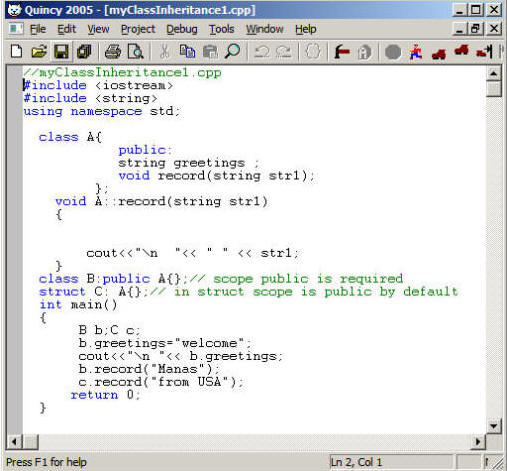The width and height of the screenshot is (507, 471).
Task: Click the Save All toolbar icon
Action: tap(84, 52)
